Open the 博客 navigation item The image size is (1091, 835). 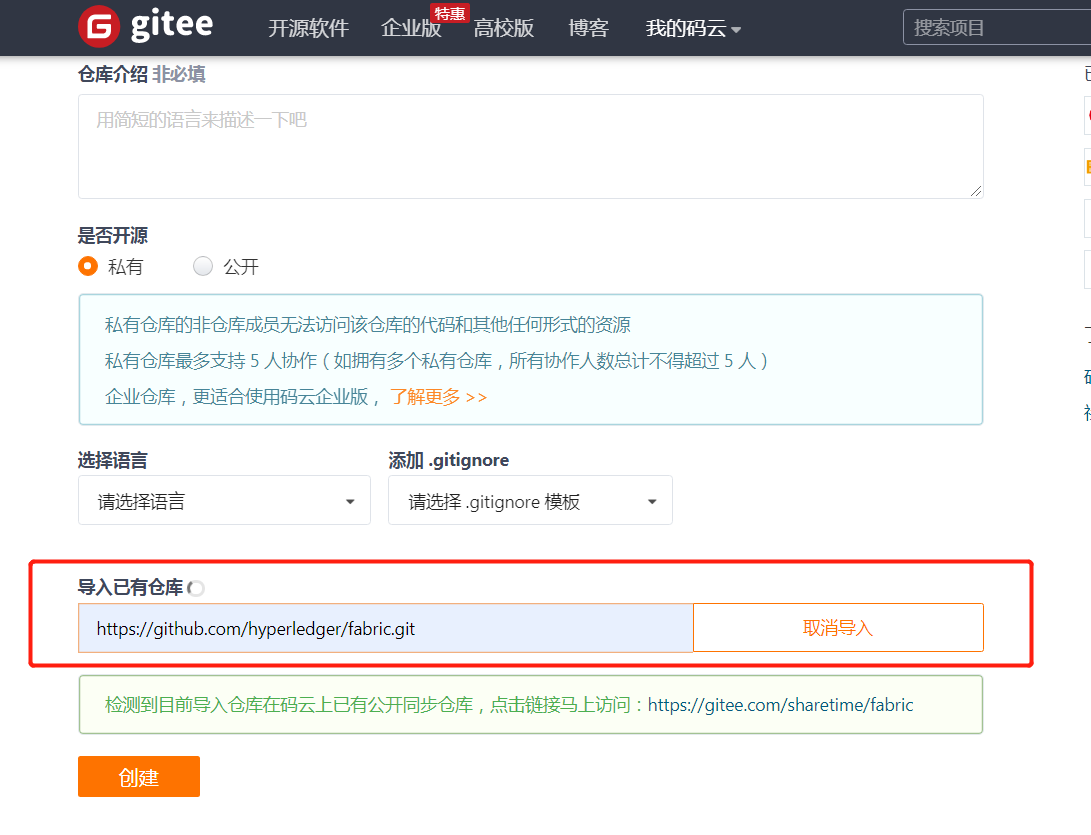click(589, 28)
